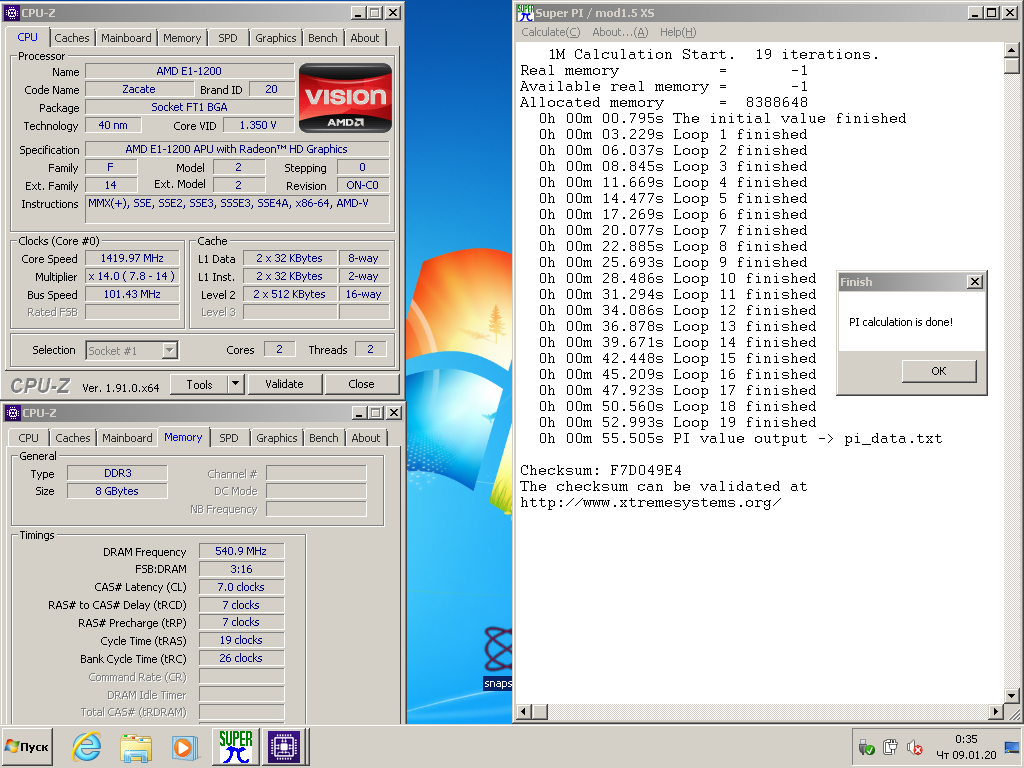
Task: Open Internet Explorer from the taskbar
Action: click(87, 746)
